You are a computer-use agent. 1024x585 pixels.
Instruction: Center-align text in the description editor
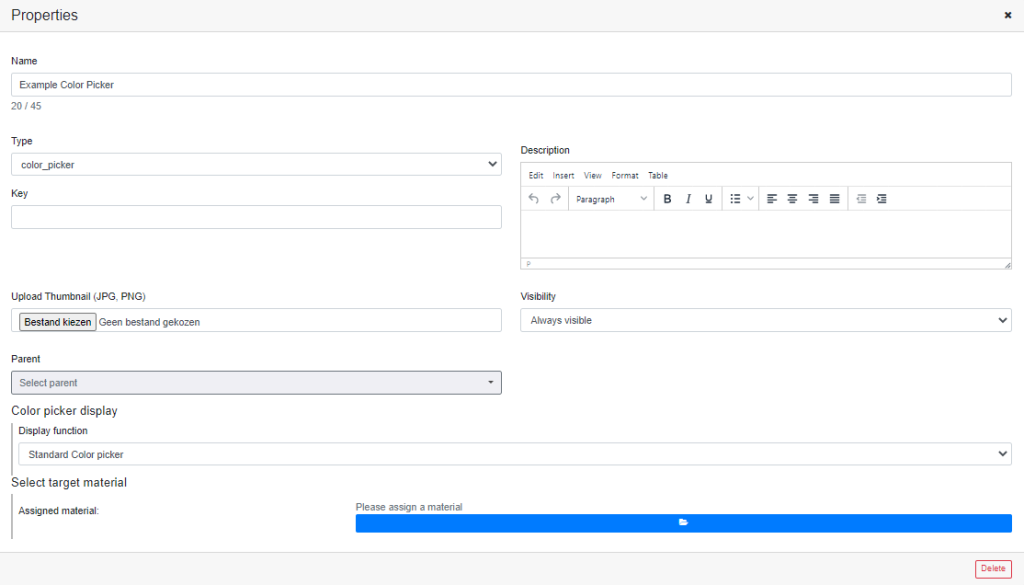[792, 198]
